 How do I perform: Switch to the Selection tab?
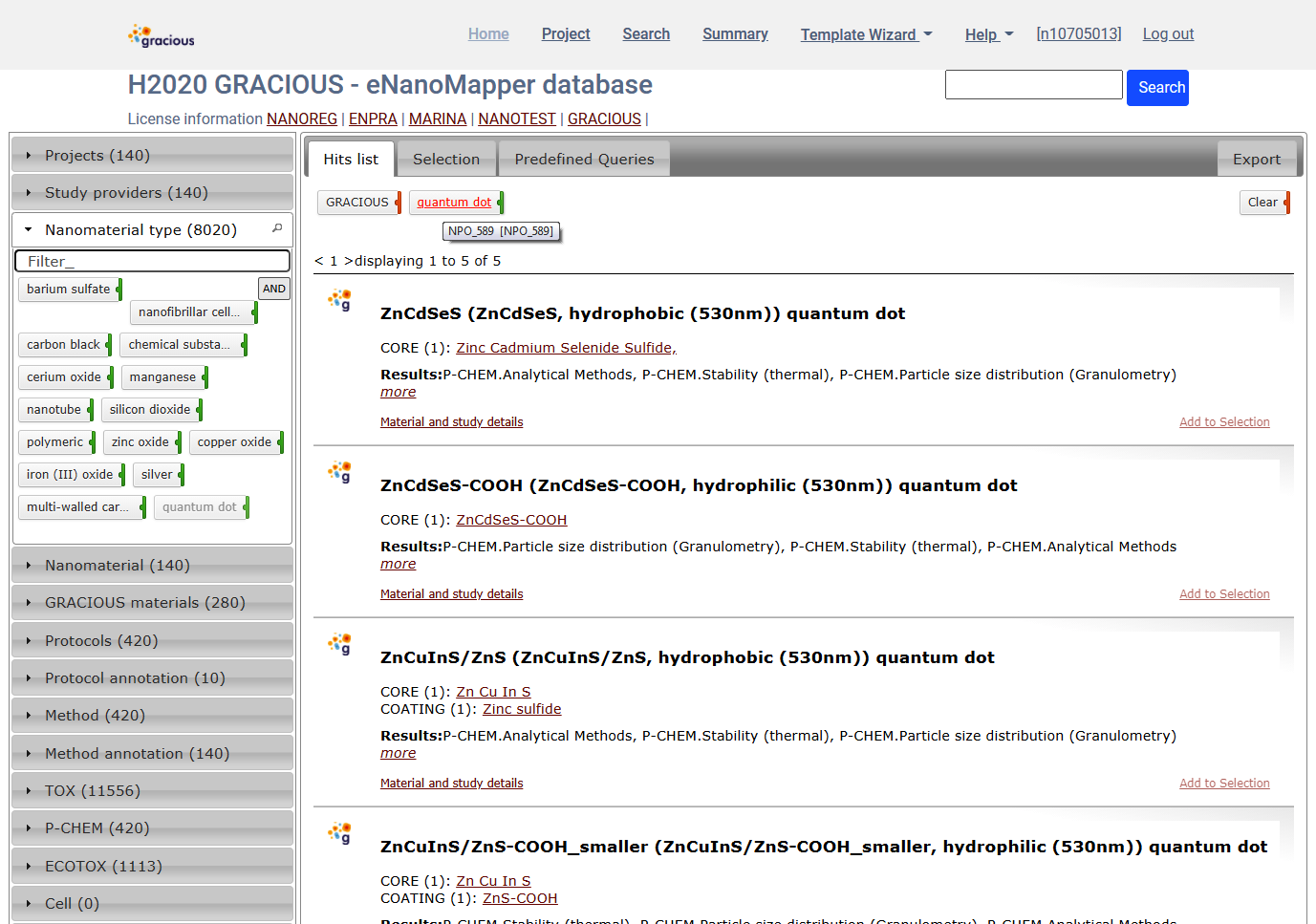[x=445, y=160]
